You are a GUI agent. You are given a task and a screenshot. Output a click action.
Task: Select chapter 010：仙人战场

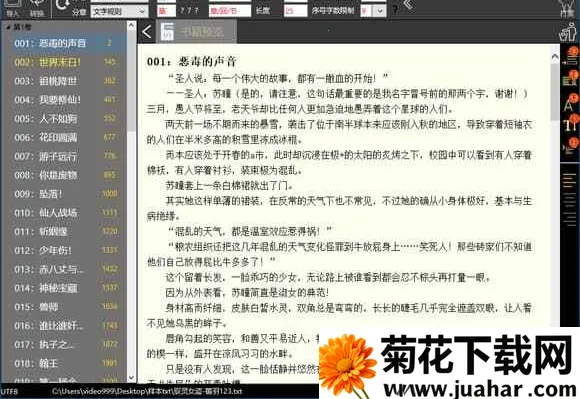tap(64, 213)
